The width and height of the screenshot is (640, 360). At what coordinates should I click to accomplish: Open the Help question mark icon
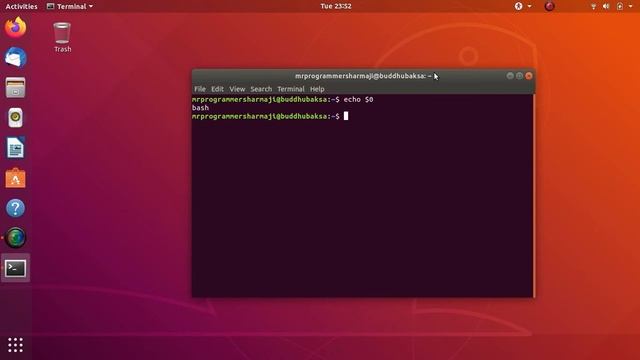16,208
